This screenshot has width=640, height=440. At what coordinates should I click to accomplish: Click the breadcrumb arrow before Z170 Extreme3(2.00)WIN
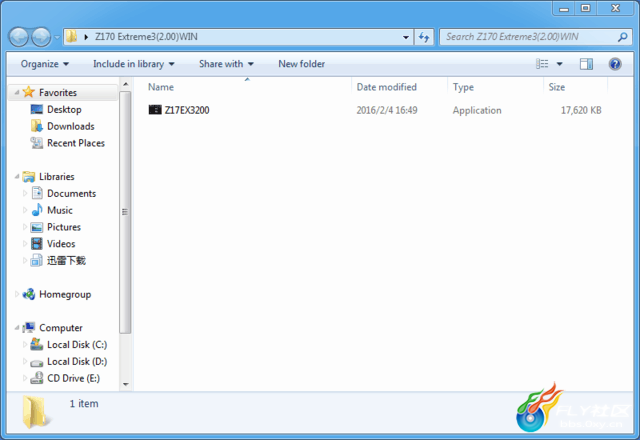click(x=86, y=37)
